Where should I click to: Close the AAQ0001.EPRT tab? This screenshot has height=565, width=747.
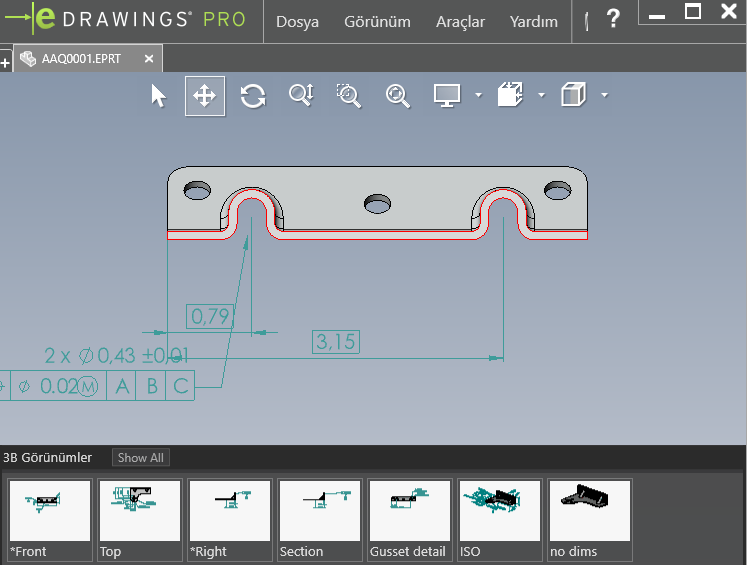pyautogui.click(x=149, y=59)
